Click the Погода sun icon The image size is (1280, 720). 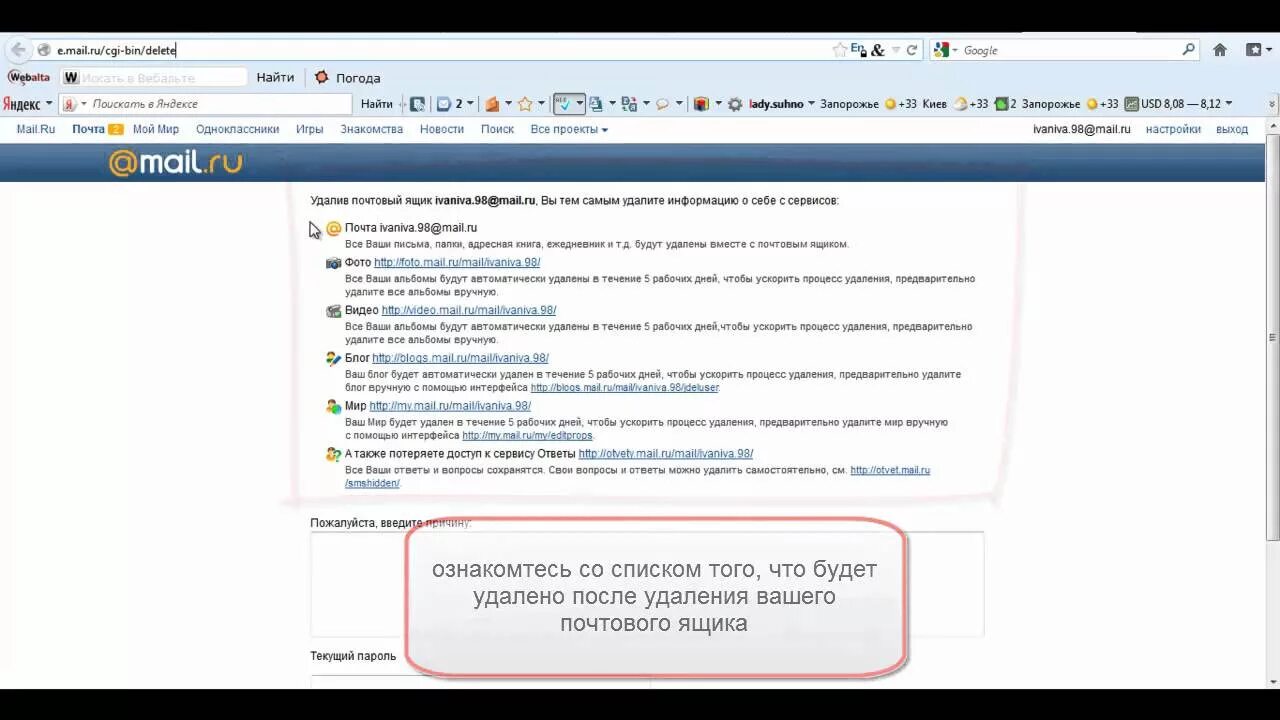click(x=322, y=77)
